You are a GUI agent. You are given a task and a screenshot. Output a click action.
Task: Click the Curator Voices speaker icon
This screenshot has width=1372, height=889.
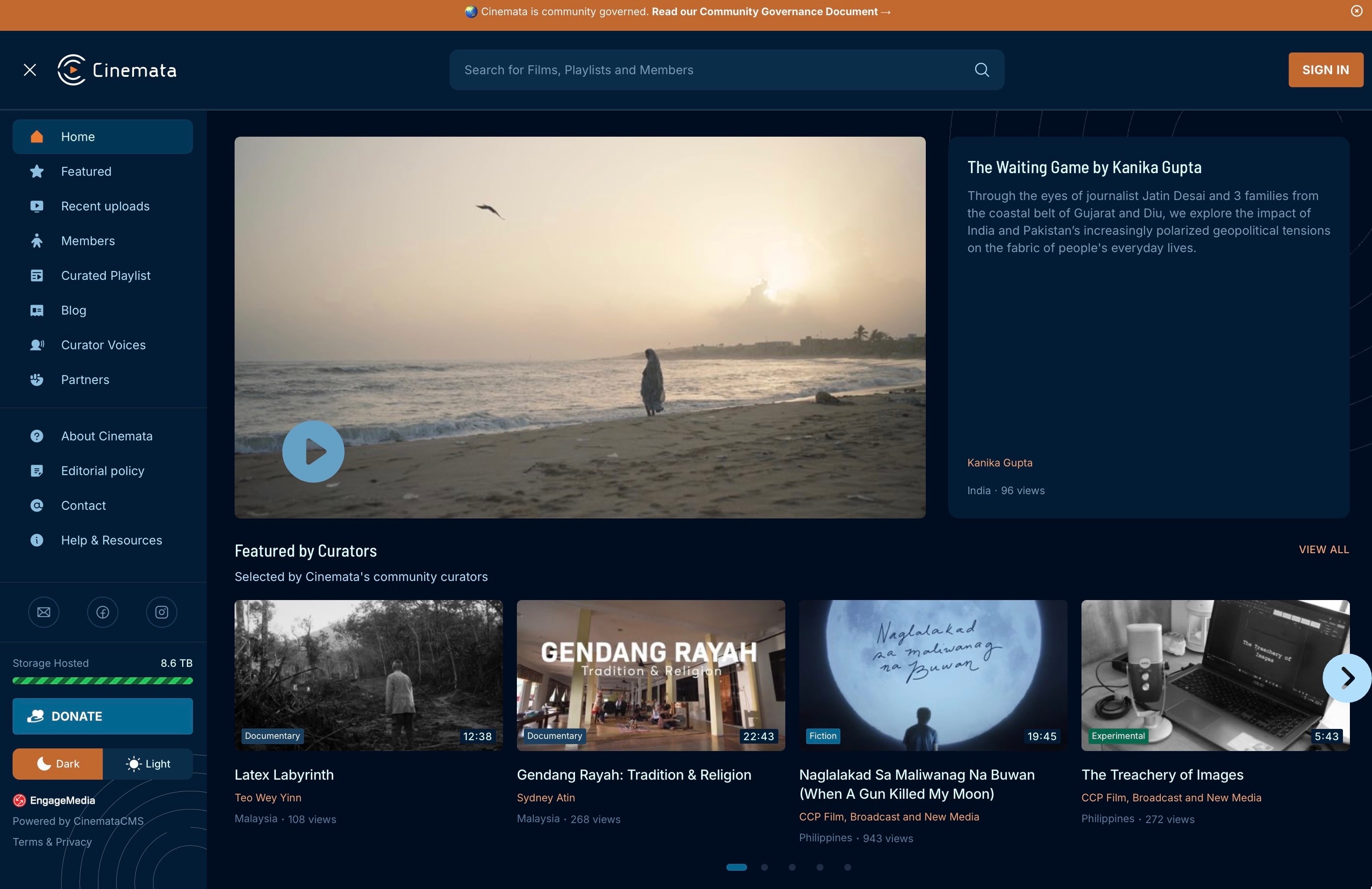pyautogui.click(x=37, y=345)
